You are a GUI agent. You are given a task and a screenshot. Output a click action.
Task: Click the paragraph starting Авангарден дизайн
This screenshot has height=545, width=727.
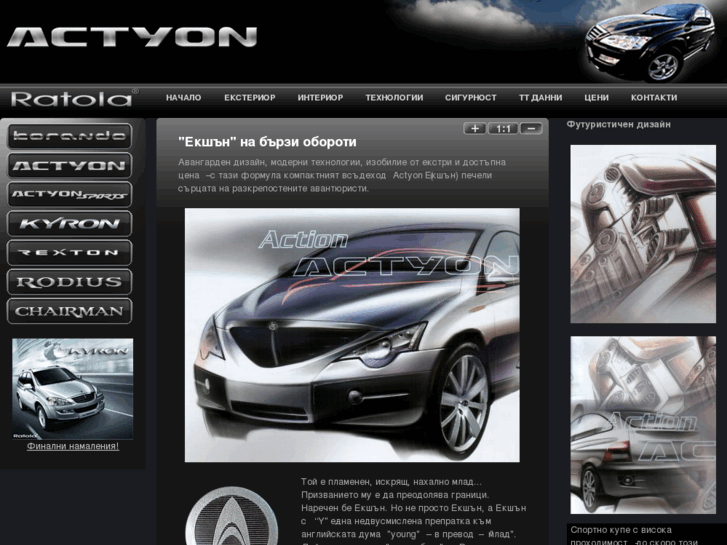342,175
